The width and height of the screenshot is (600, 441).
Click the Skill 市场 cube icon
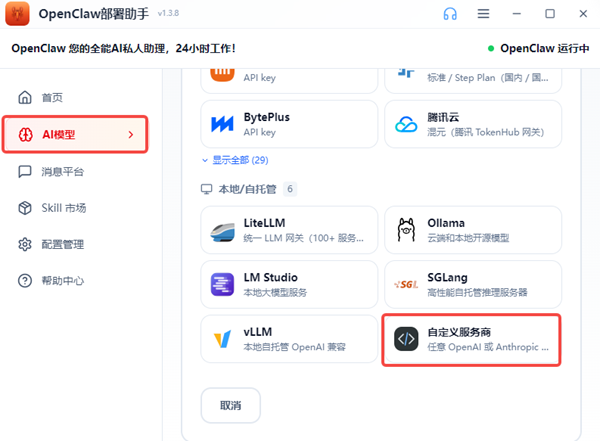click(25, 208)
